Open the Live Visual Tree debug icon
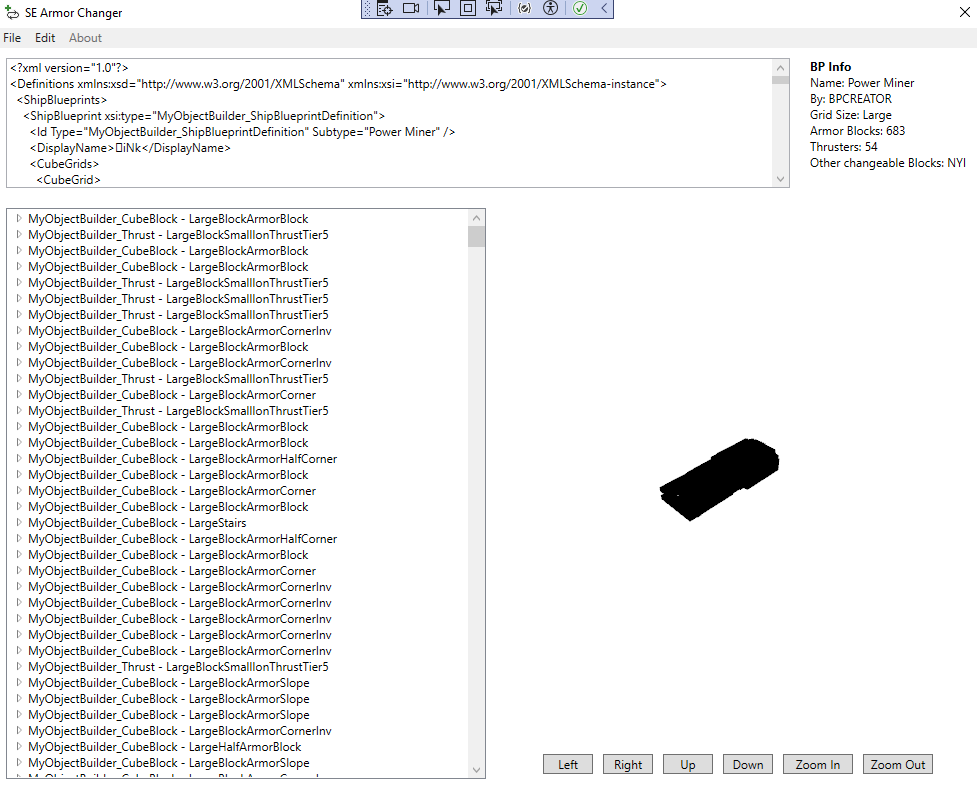This screenshot has width=977, height=786. 384,8
